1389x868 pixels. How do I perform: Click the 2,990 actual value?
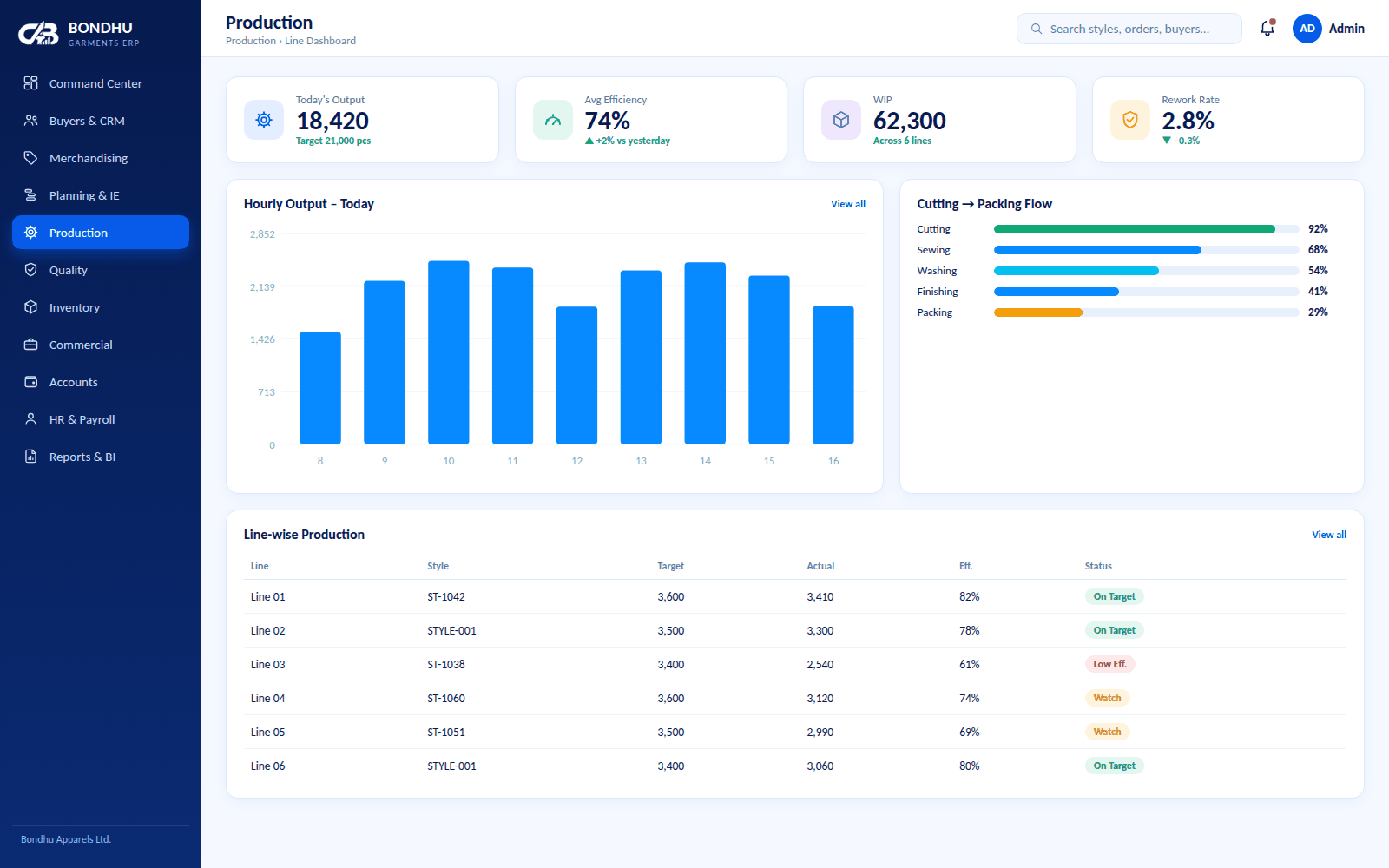(x=820, y=733)
